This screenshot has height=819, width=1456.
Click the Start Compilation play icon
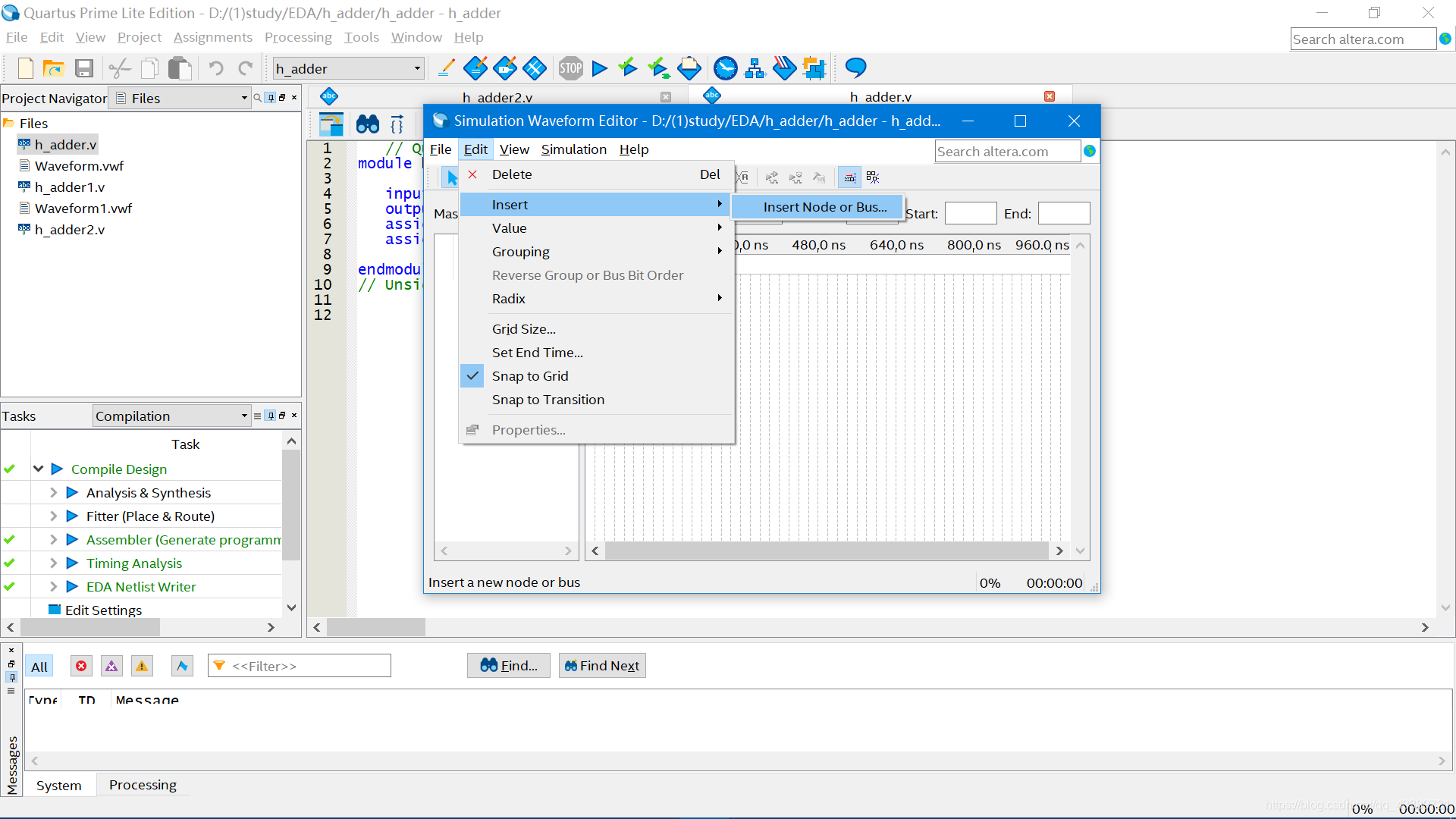599,68
